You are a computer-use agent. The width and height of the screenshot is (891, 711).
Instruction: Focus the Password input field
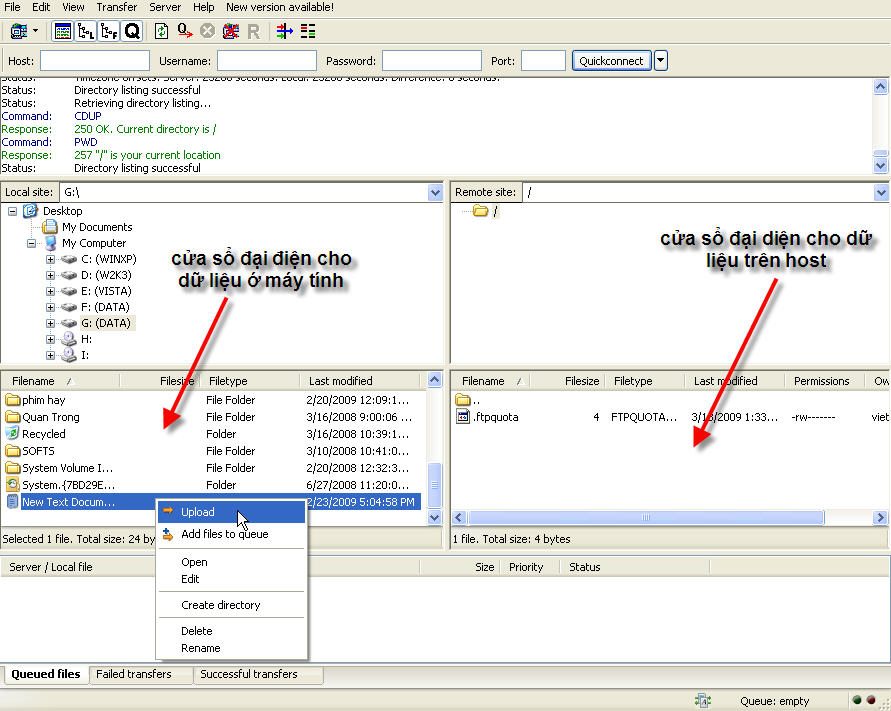432,61
